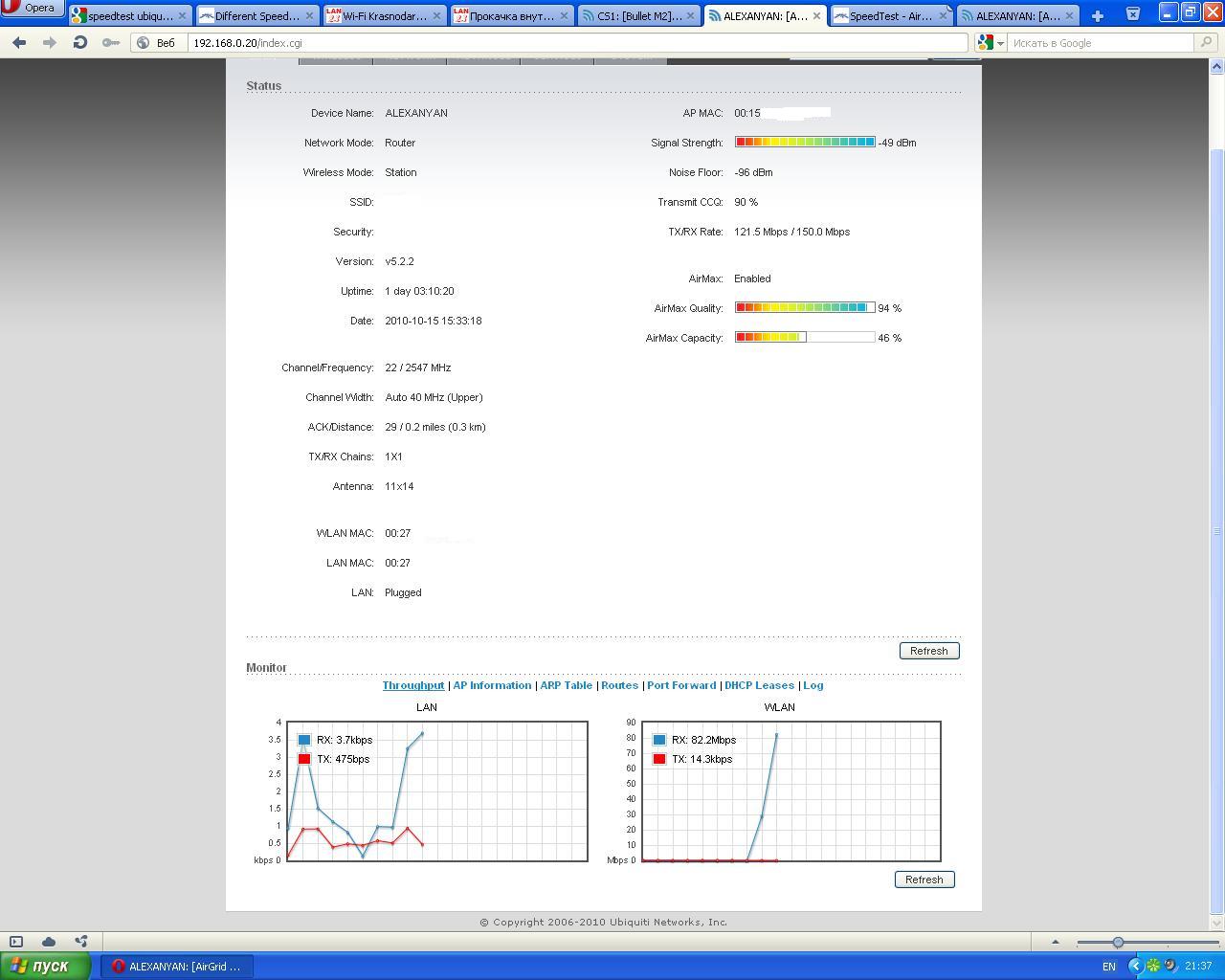
Task: Open the ARP Table link
Action: (566, 685)
